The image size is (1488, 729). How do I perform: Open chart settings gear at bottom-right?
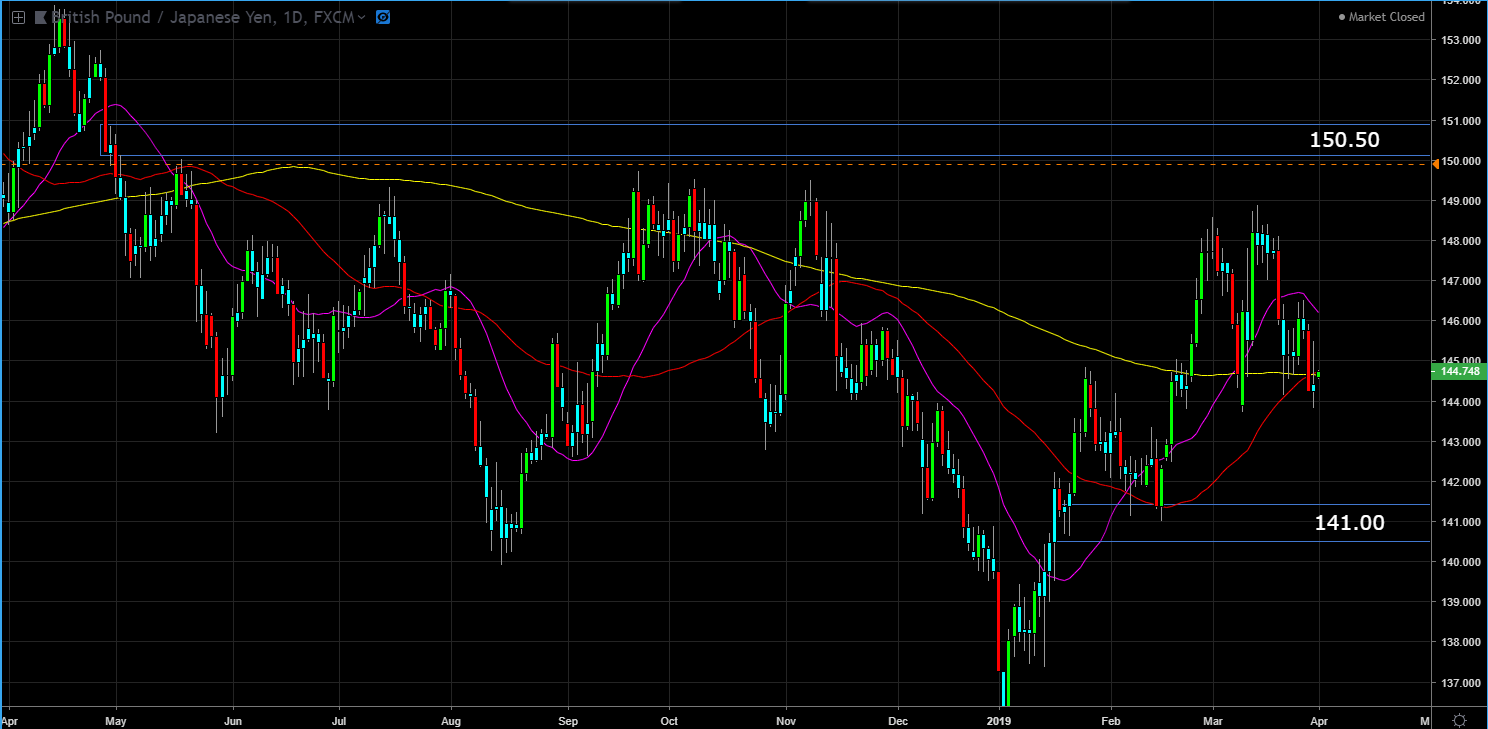[x=1460, y=720]
